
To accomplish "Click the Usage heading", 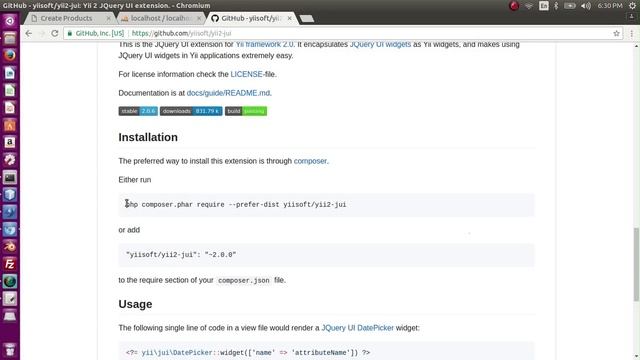I will point(135,304).
